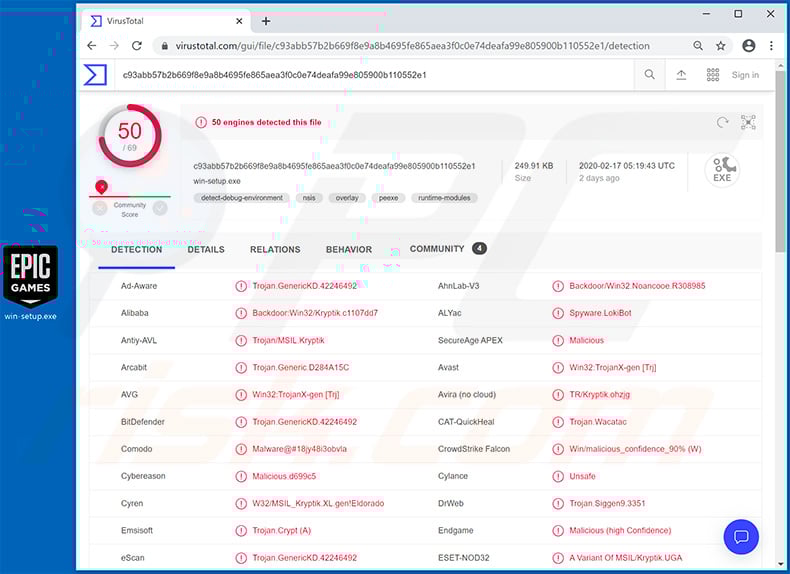The width and height of the screenshot is (790, 574).
Task: Switch to the DETAILS tab
Action: [x=206, y=250]
